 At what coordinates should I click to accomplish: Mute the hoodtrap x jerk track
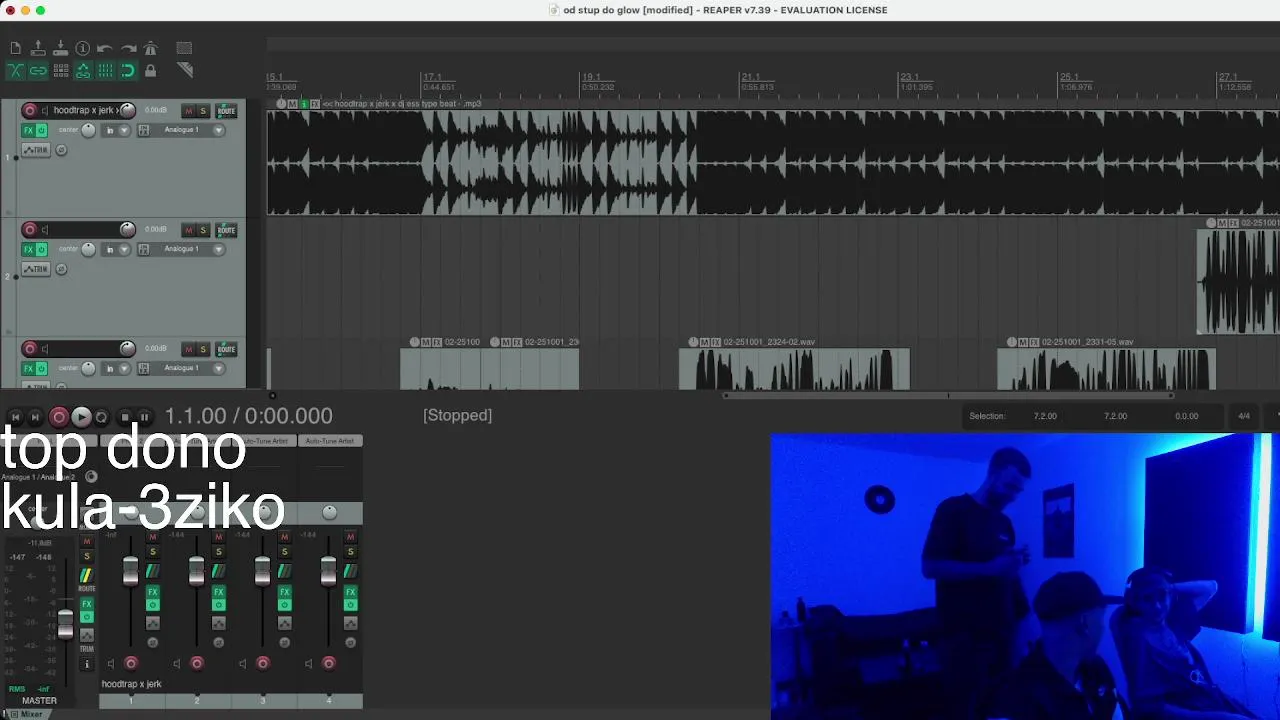(x=188, y=111)
